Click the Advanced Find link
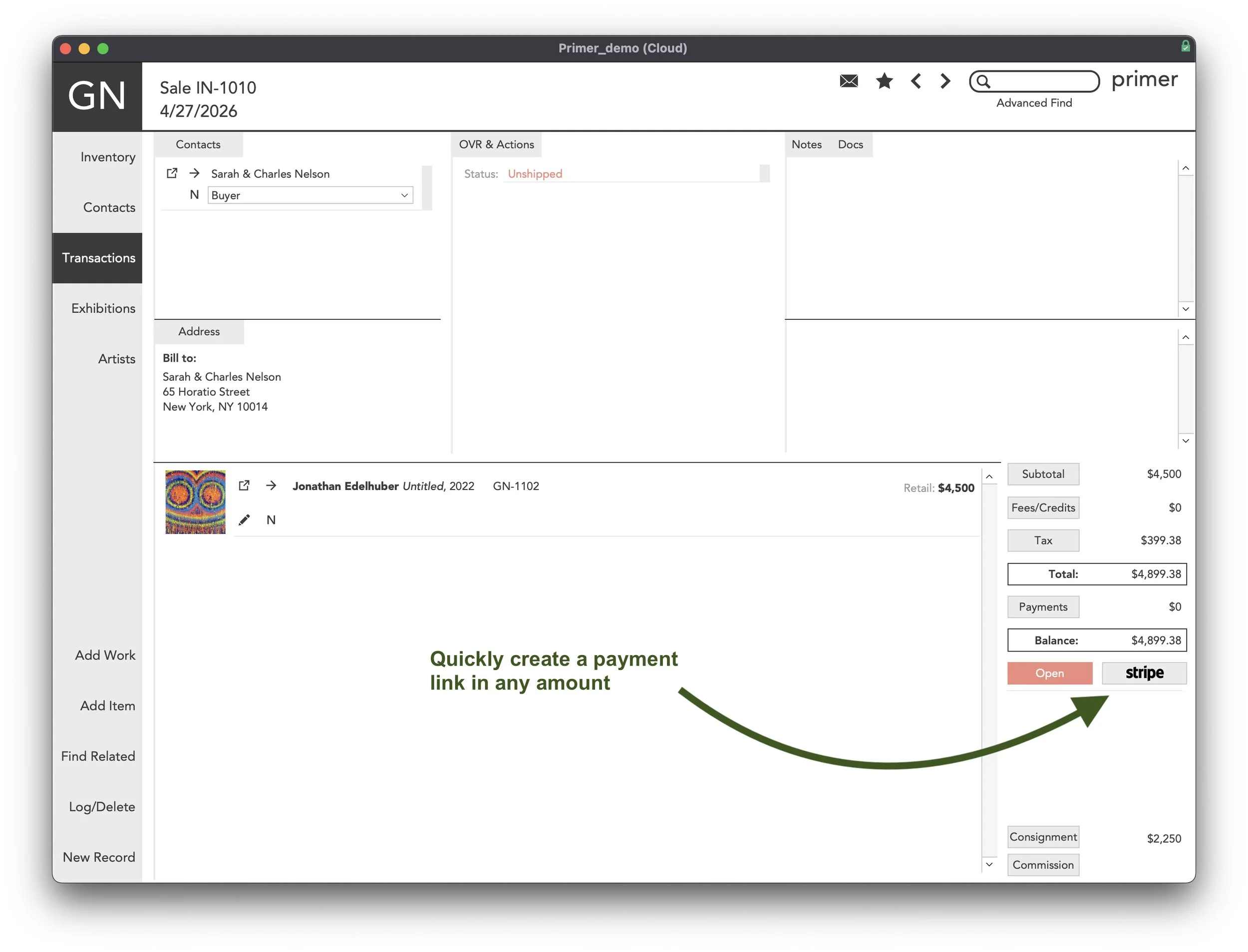This screenshot has width=1248, height=952. (1034, 103)
